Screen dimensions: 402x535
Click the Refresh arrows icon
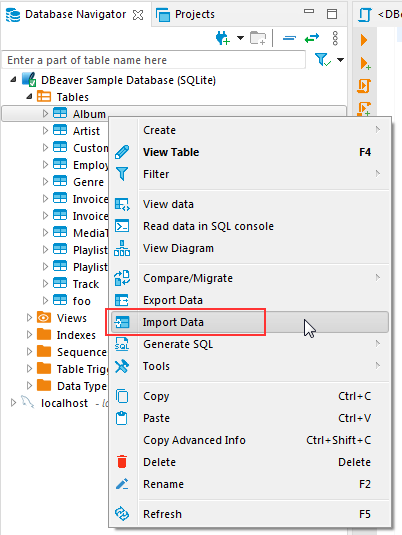coord(122,514)
